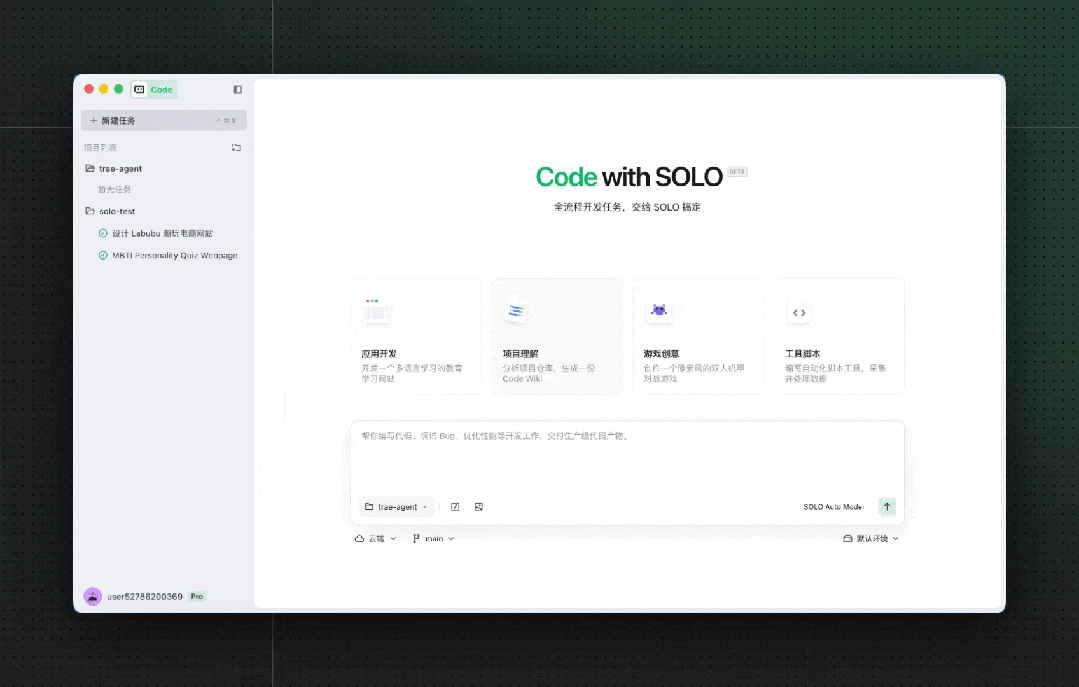This screenshot has height=687, width=1079.
Task: Click the attach image icon in input
Action: (479, 507)
